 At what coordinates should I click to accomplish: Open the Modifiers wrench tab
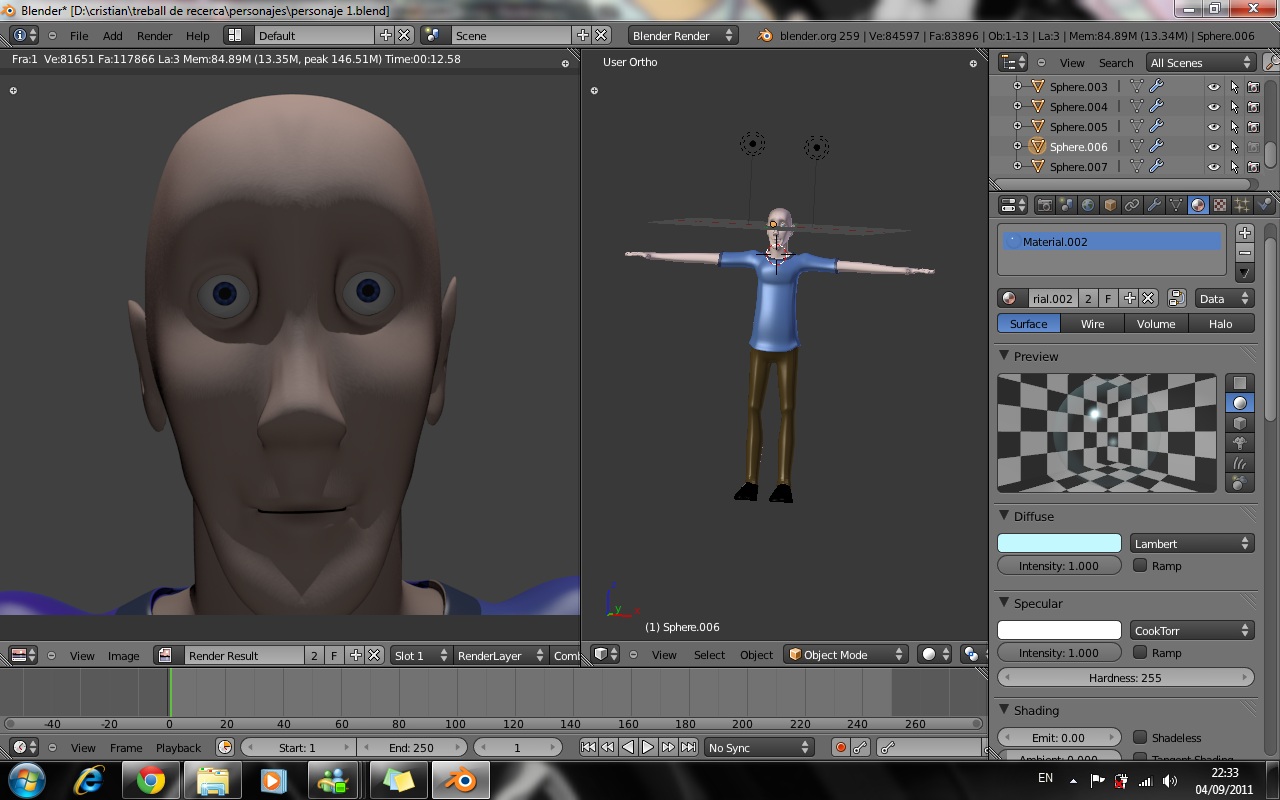(x=1154, y=205)
